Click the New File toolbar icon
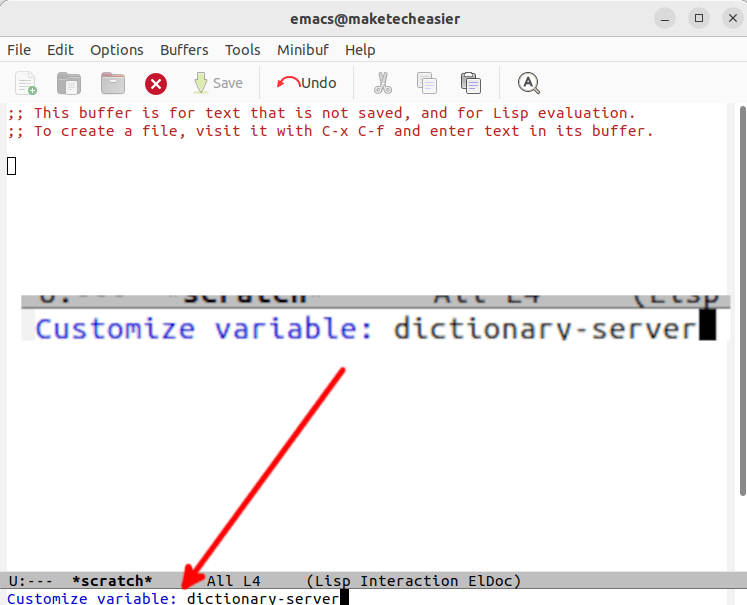The image size is (747, 605). (x=26, y=83)
